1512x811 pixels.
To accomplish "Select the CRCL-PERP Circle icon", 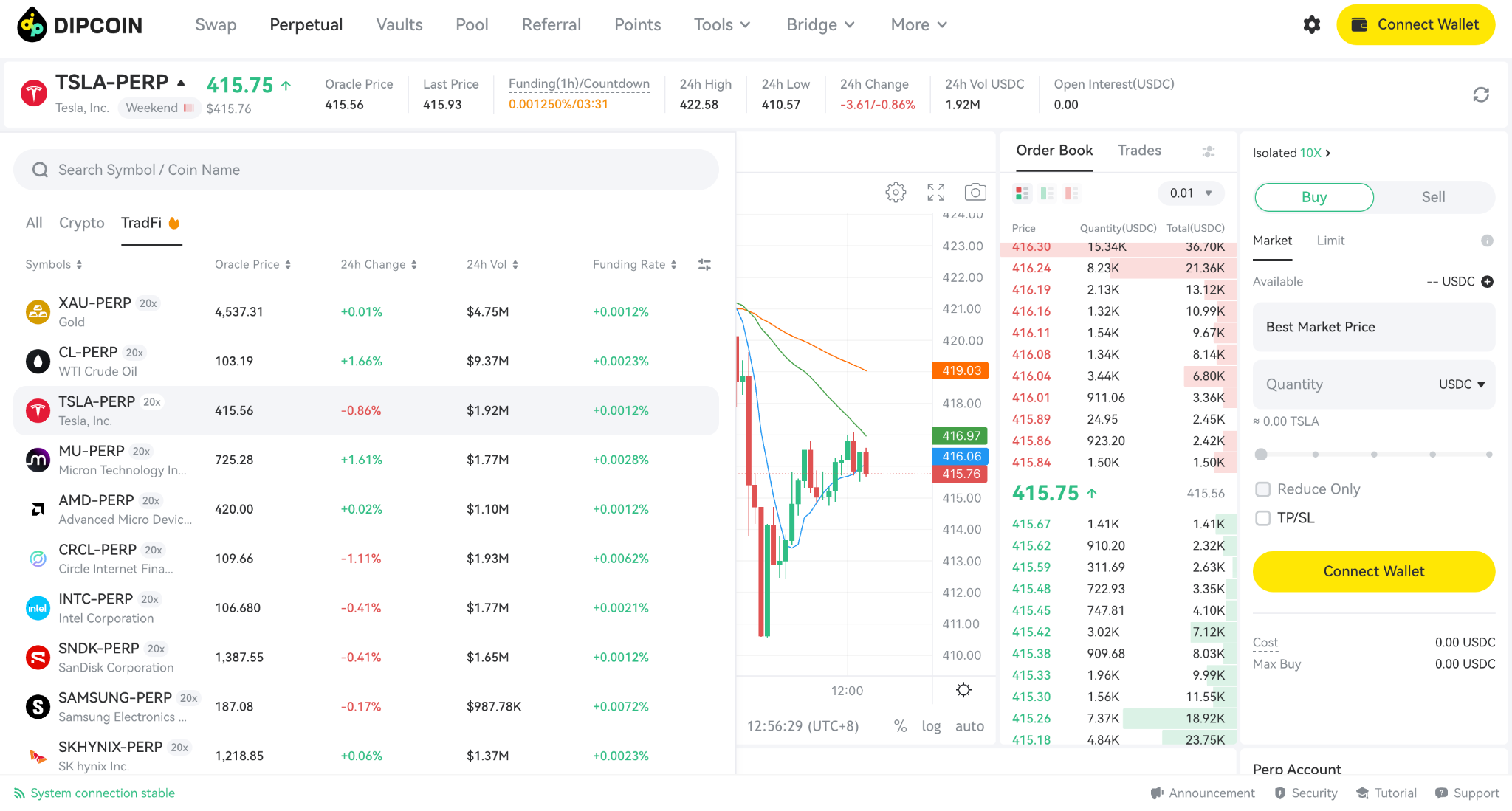I will pos(38,559).
